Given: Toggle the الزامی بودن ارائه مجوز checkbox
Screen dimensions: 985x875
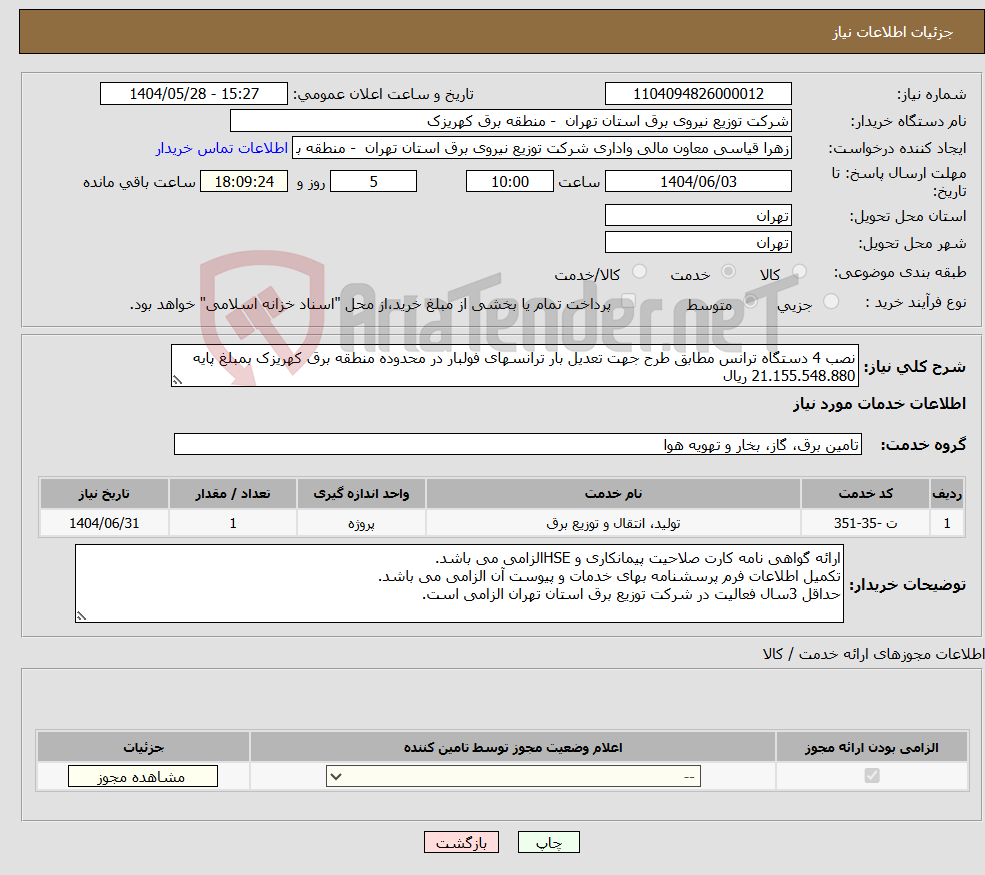Looking at the screenshot, I should 872,776.
